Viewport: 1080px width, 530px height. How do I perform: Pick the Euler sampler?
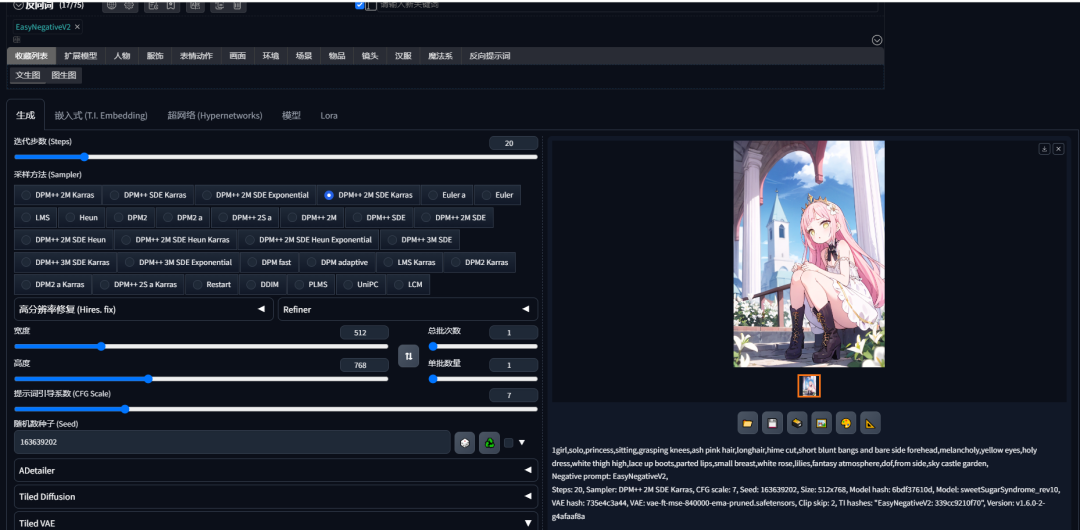coord(498,195)
